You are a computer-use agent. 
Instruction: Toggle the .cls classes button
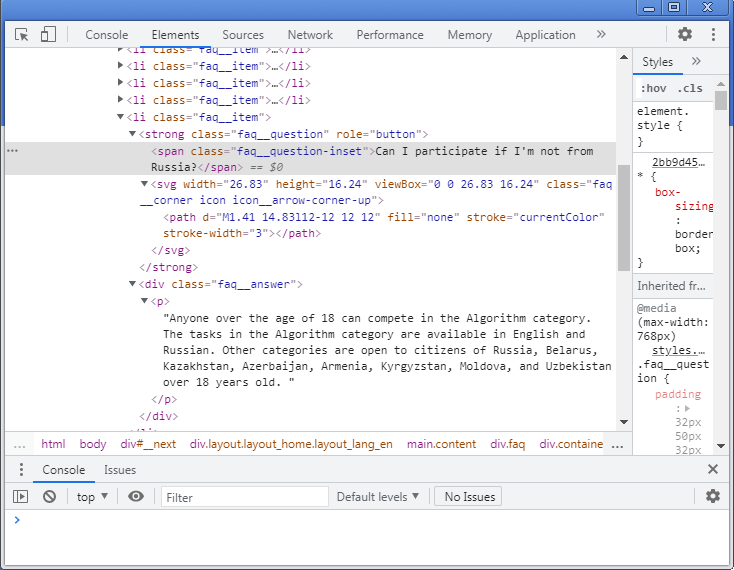[x=690, y=88]
